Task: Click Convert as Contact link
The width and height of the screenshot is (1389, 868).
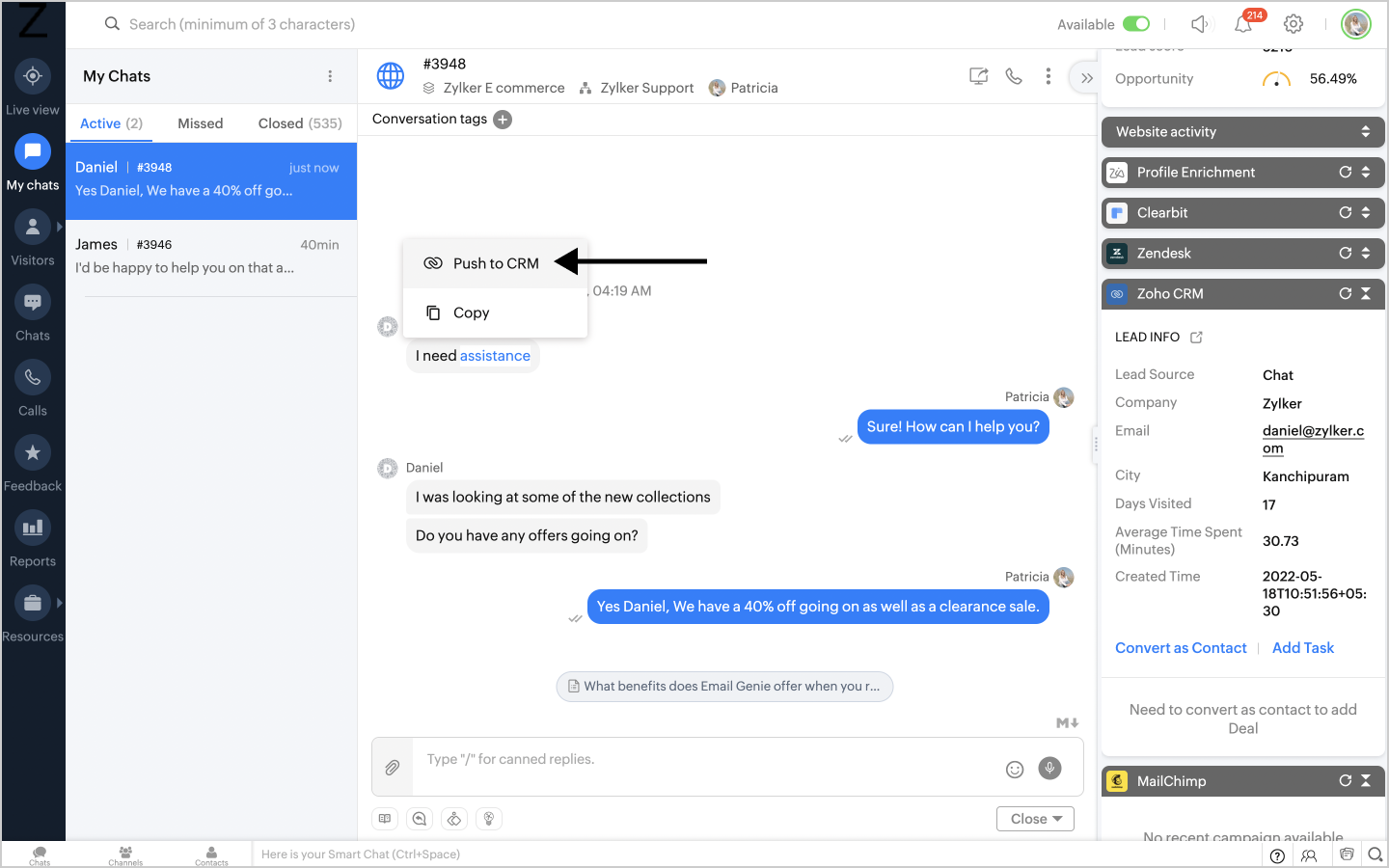Action: tap(1181, 648)
